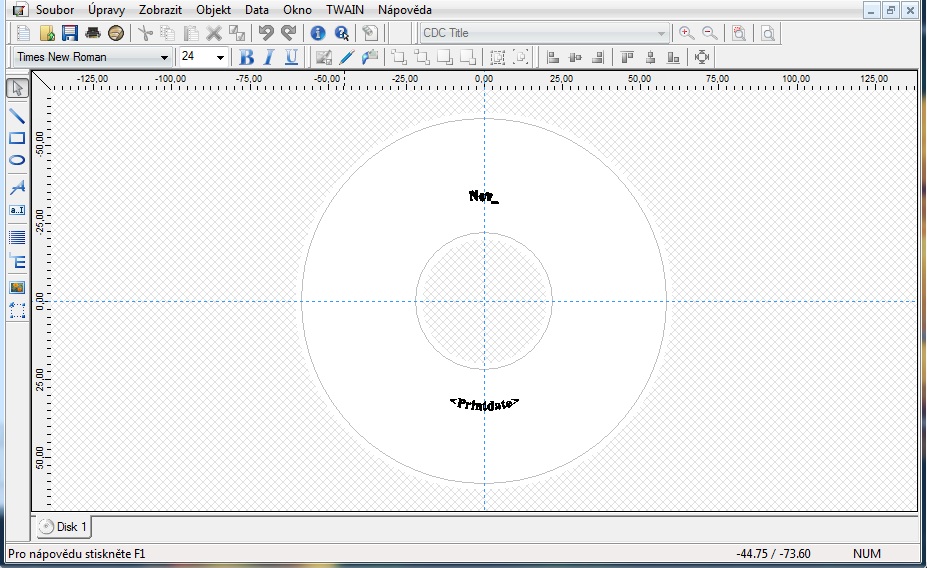
Task: Select the Rectangle tool
Action: (17, 138)
